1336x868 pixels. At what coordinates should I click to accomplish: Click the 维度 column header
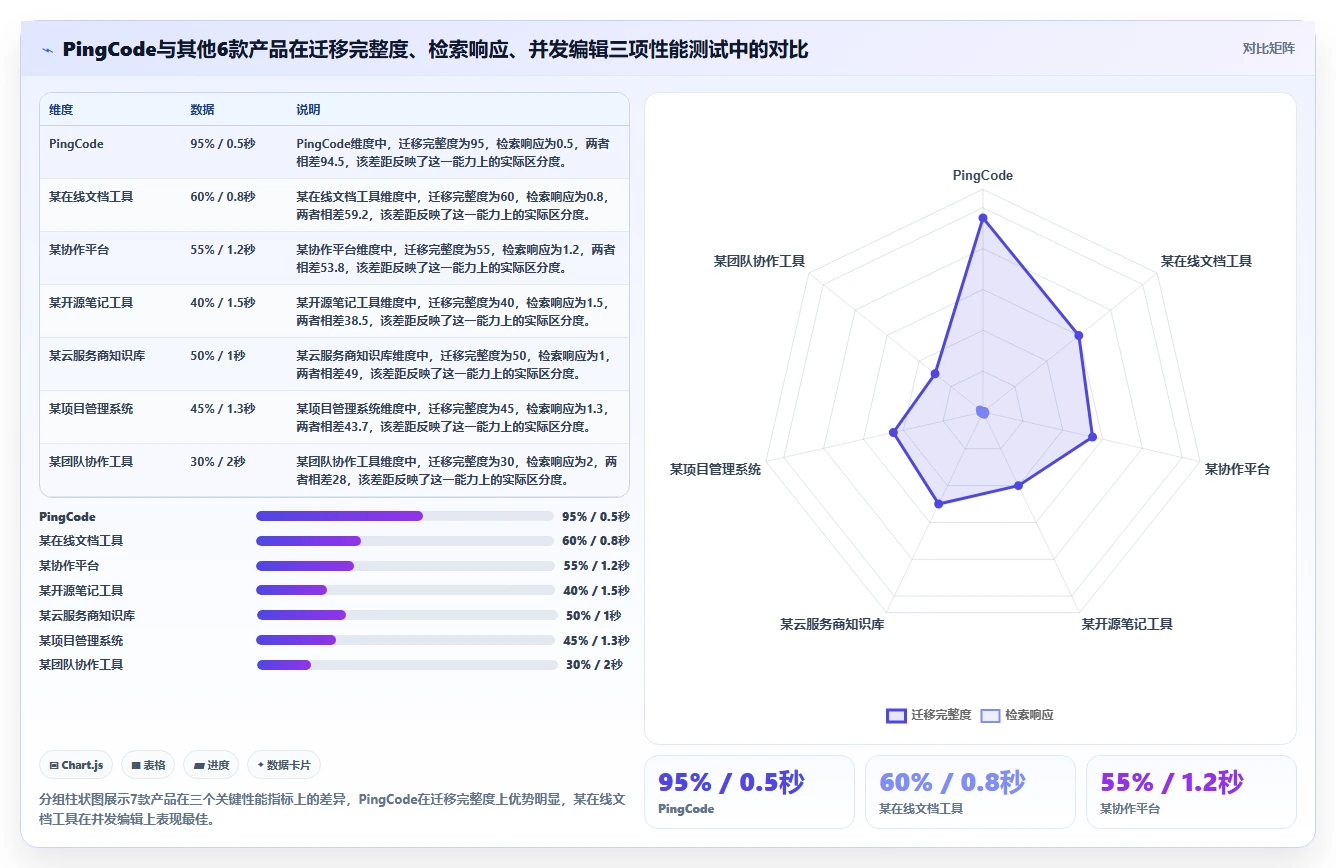pos(61,110)
